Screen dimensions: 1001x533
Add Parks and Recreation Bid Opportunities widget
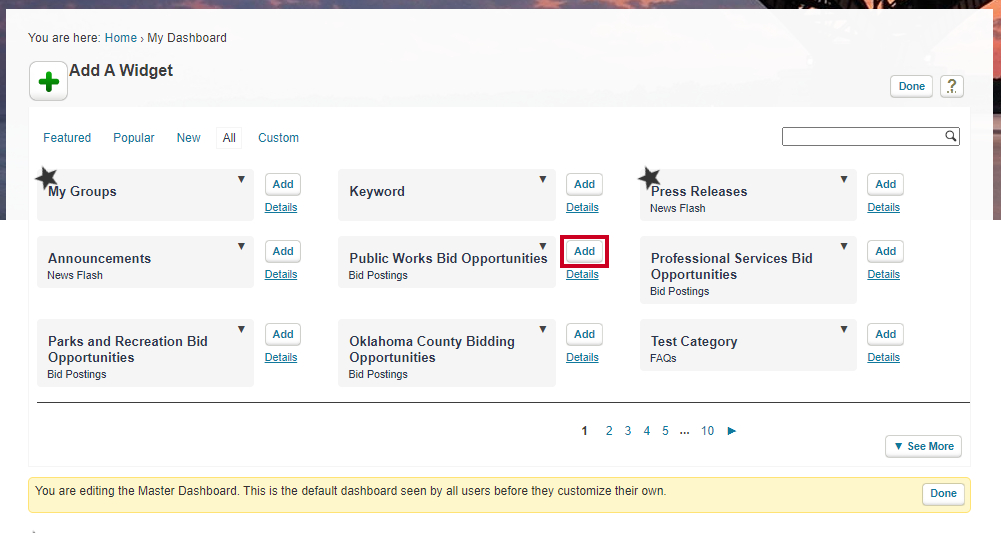coord(283,334)
